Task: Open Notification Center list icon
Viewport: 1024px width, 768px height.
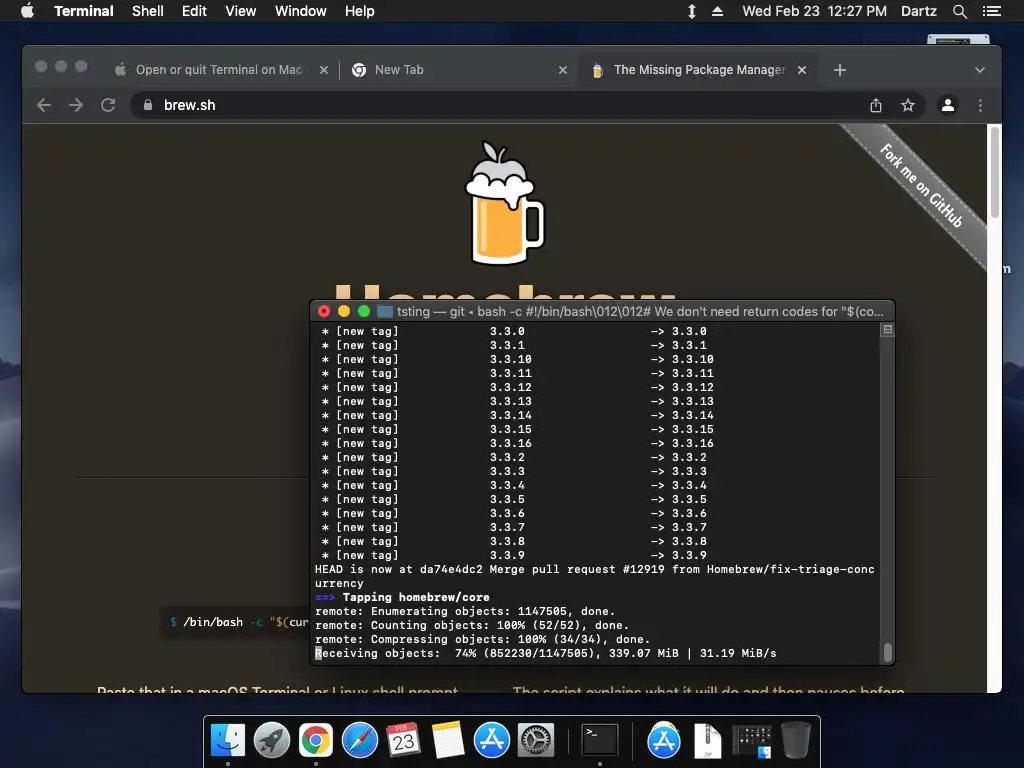Action: [x=991, y=11]
